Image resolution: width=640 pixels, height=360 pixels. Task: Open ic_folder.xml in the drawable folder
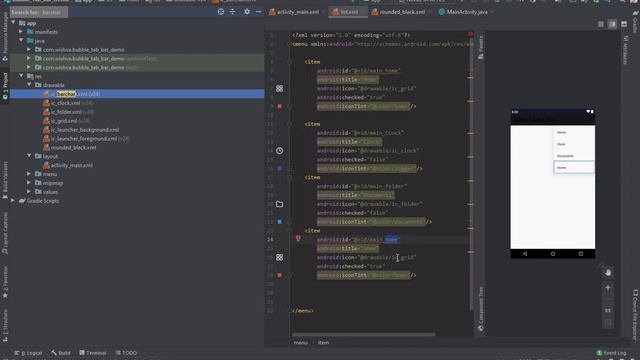click(x=66, y=112)
